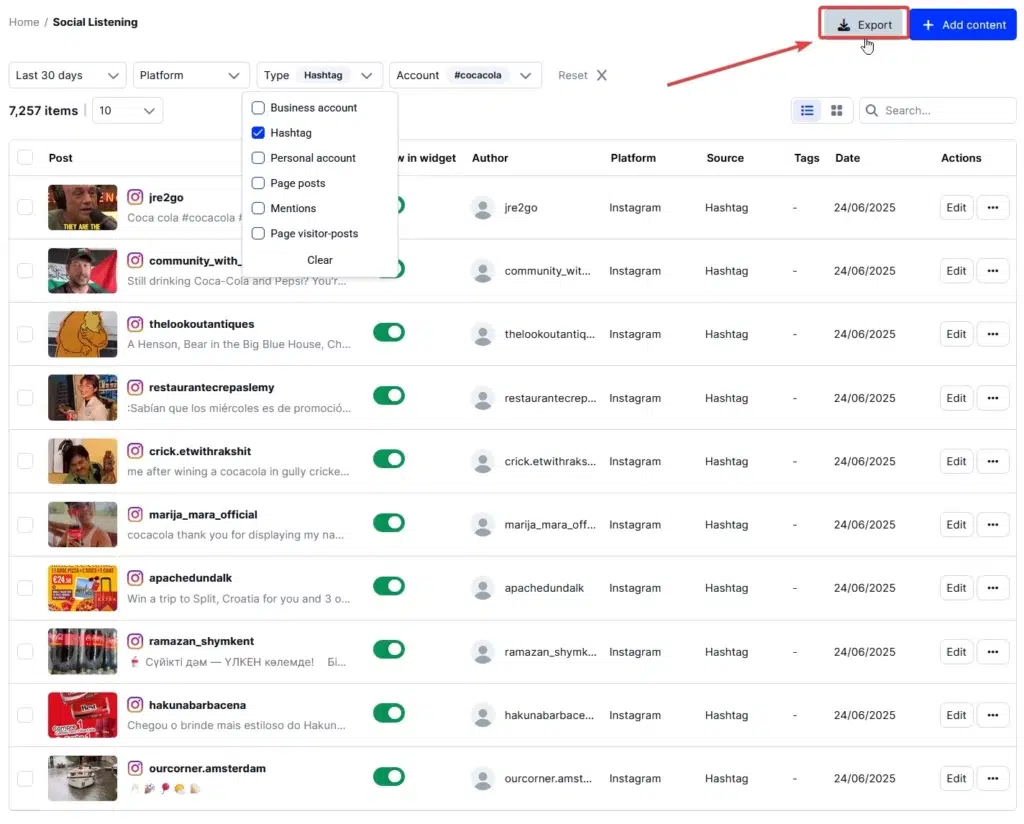Viewport: 1024px width, 824px height.
Task: Toggle show in widget for crick.etwithrakshit
Action: tap(389, 459)
